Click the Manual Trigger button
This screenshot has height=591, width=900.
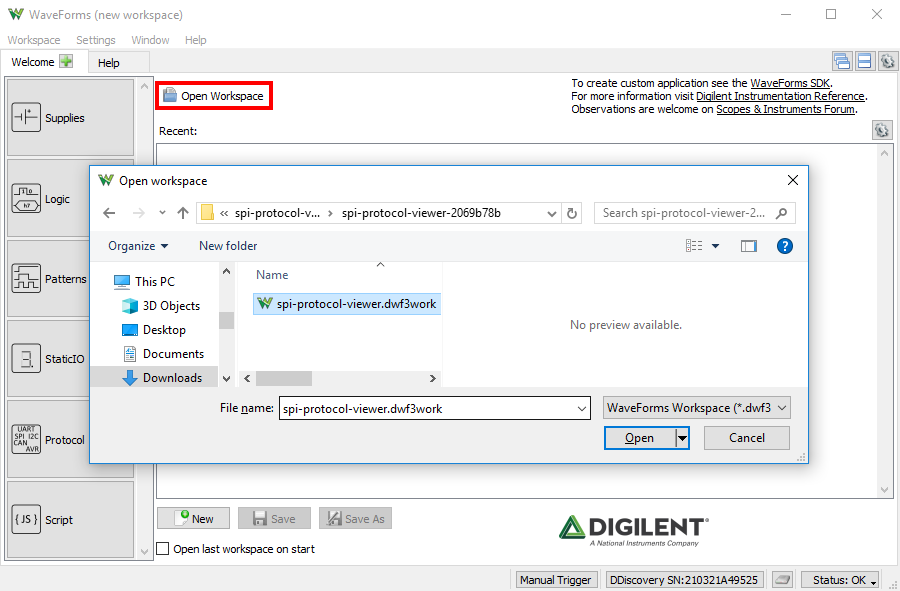pos(556,580)
